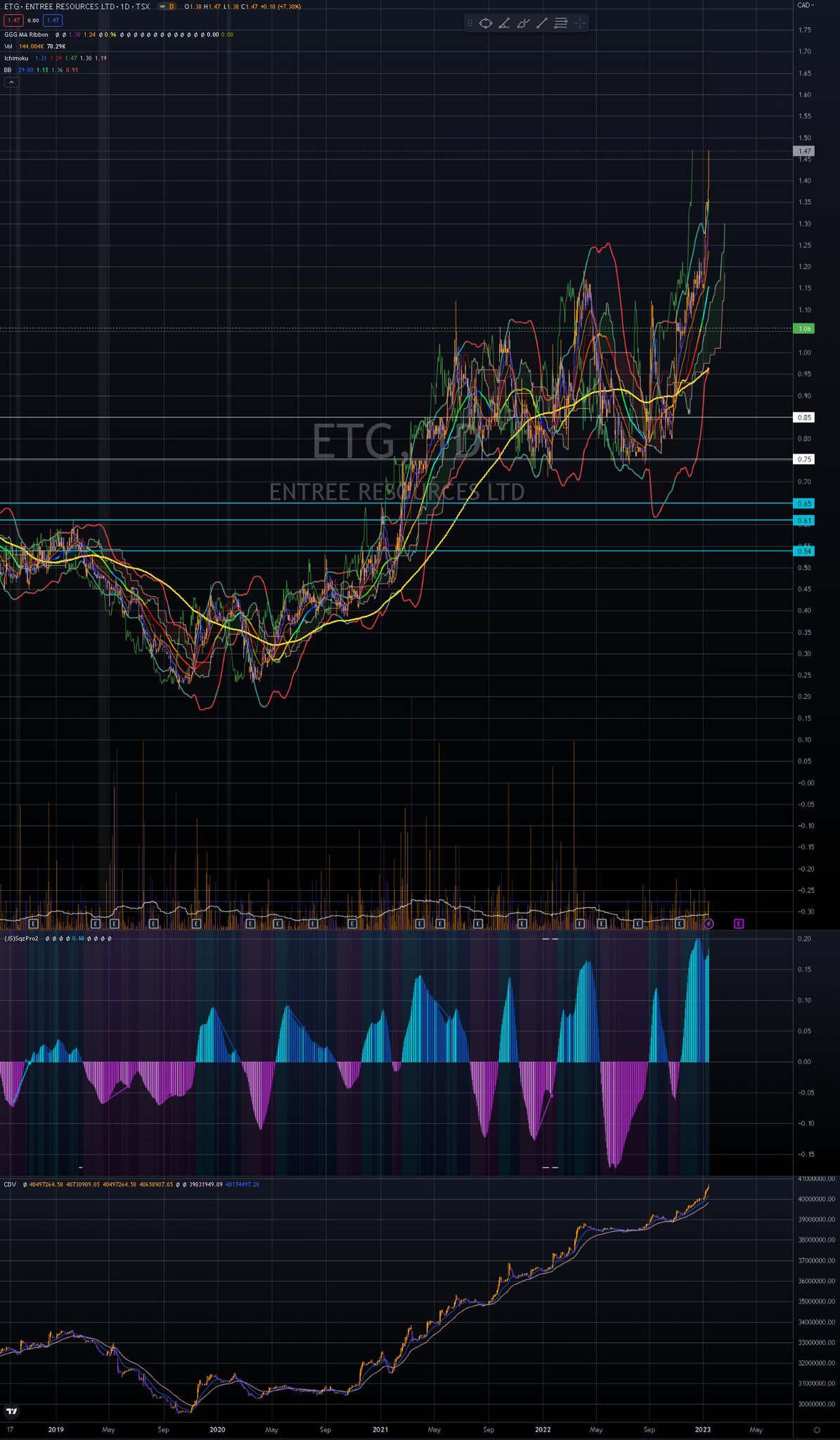
Task: Open chart settings gear at bottom right
Action: point(816,1429)
